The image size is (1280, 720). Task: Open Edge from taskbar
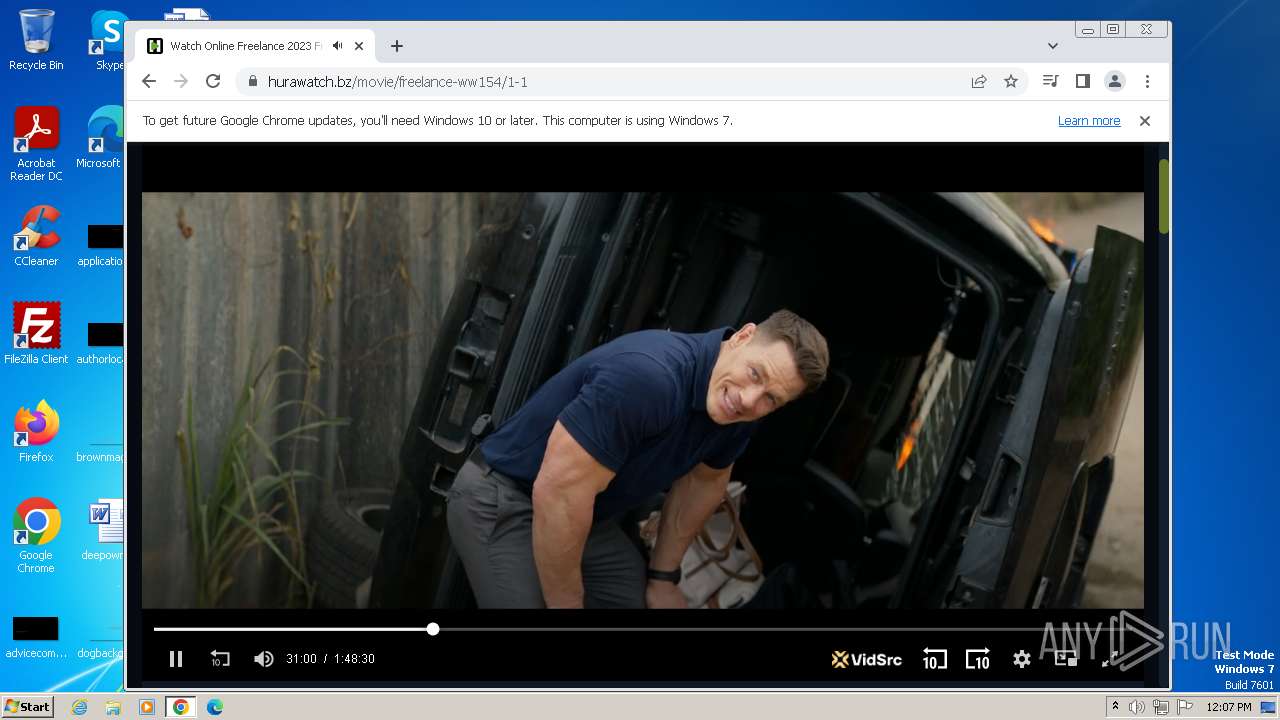click(215, 707)
